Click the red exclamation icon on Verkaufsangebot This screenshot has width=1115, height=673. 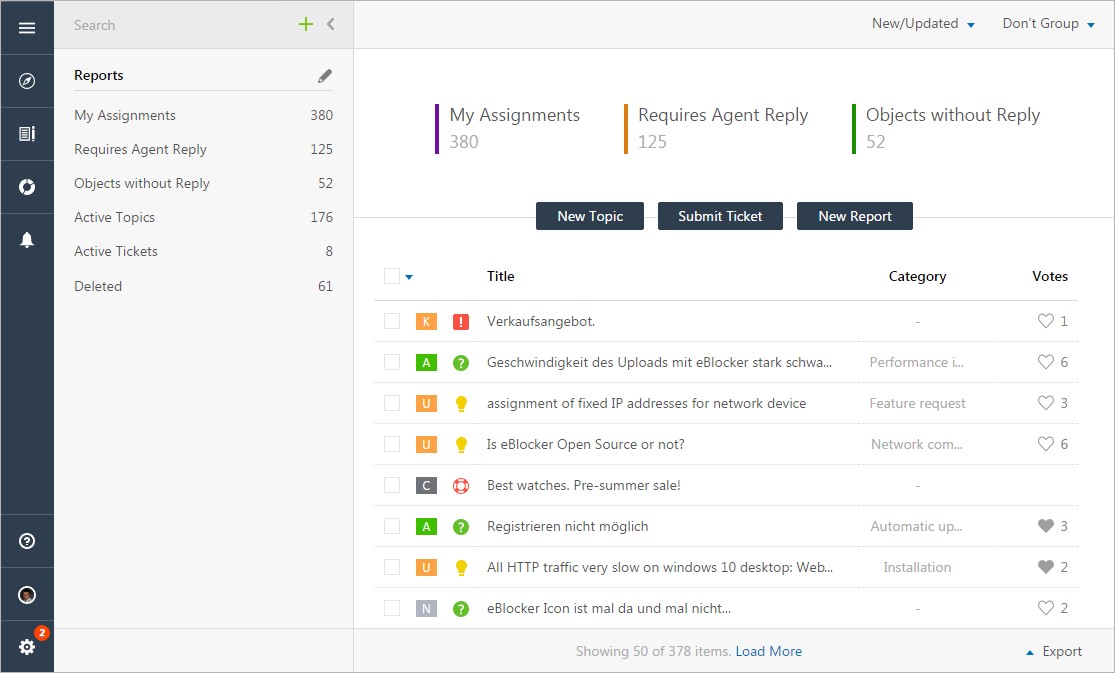coord(459,321)
